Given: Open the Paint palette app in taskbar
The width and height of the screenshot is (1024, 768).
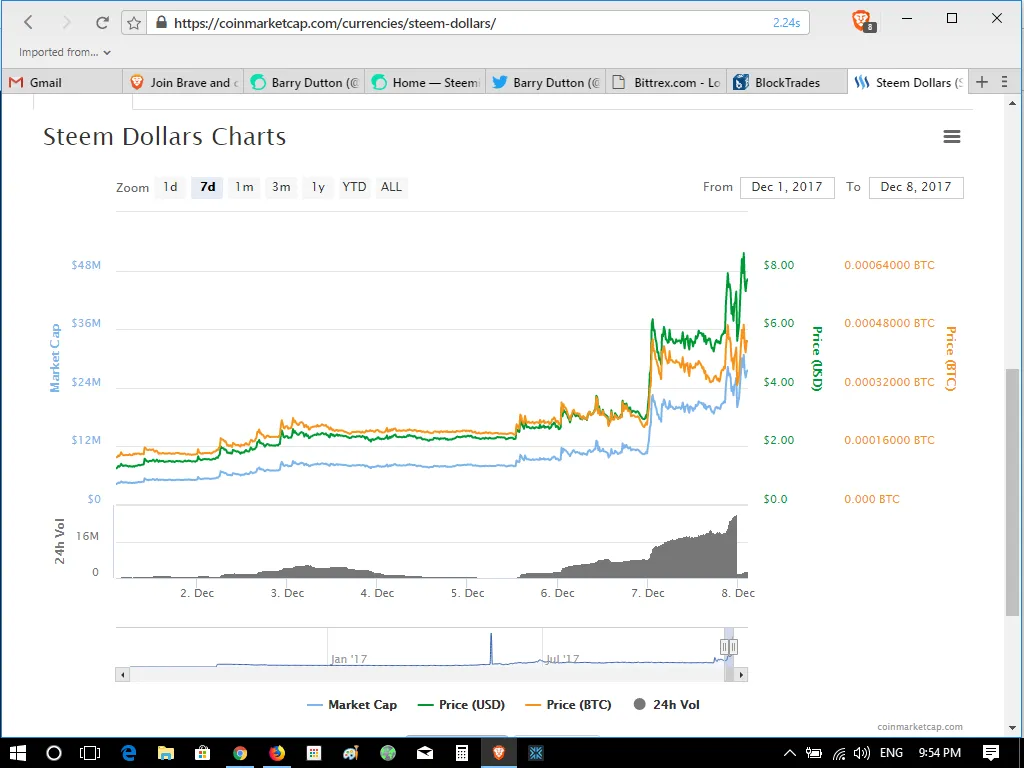Looking at the screenshot, I should (x=351, y=753).
